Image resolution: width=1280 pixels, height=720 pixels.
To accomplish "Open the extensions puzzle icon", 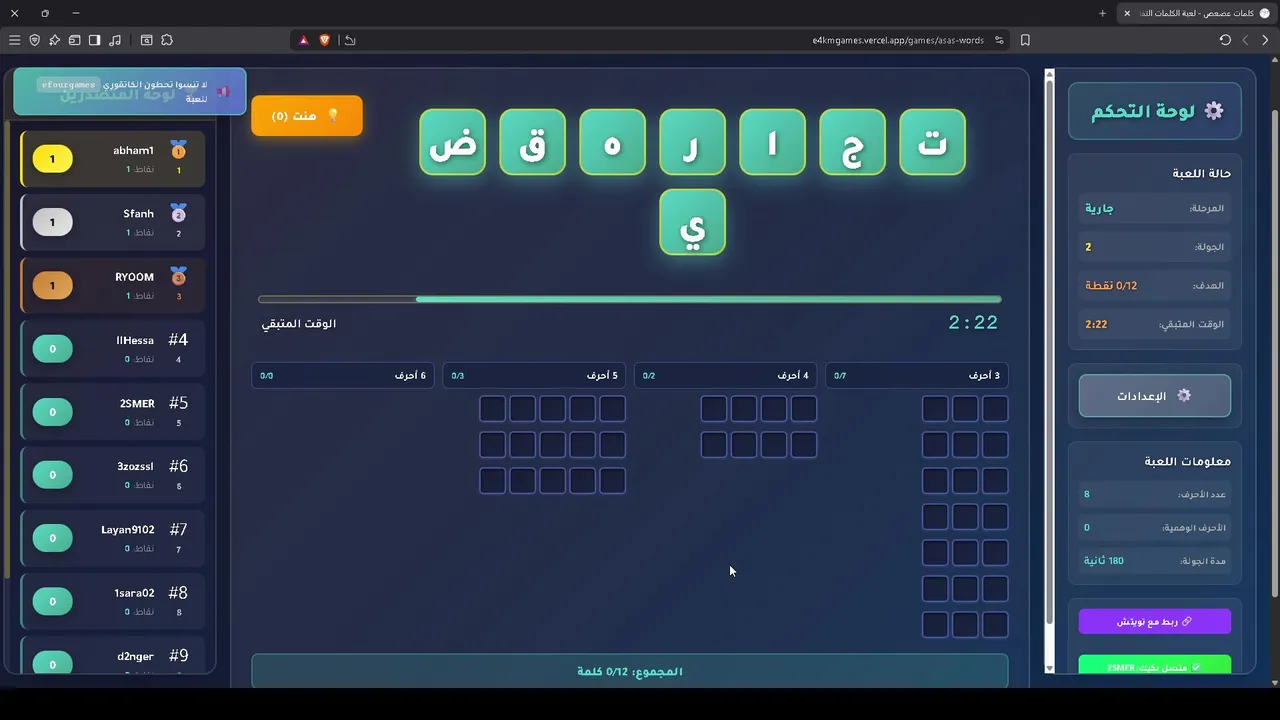I will (167, 40).
